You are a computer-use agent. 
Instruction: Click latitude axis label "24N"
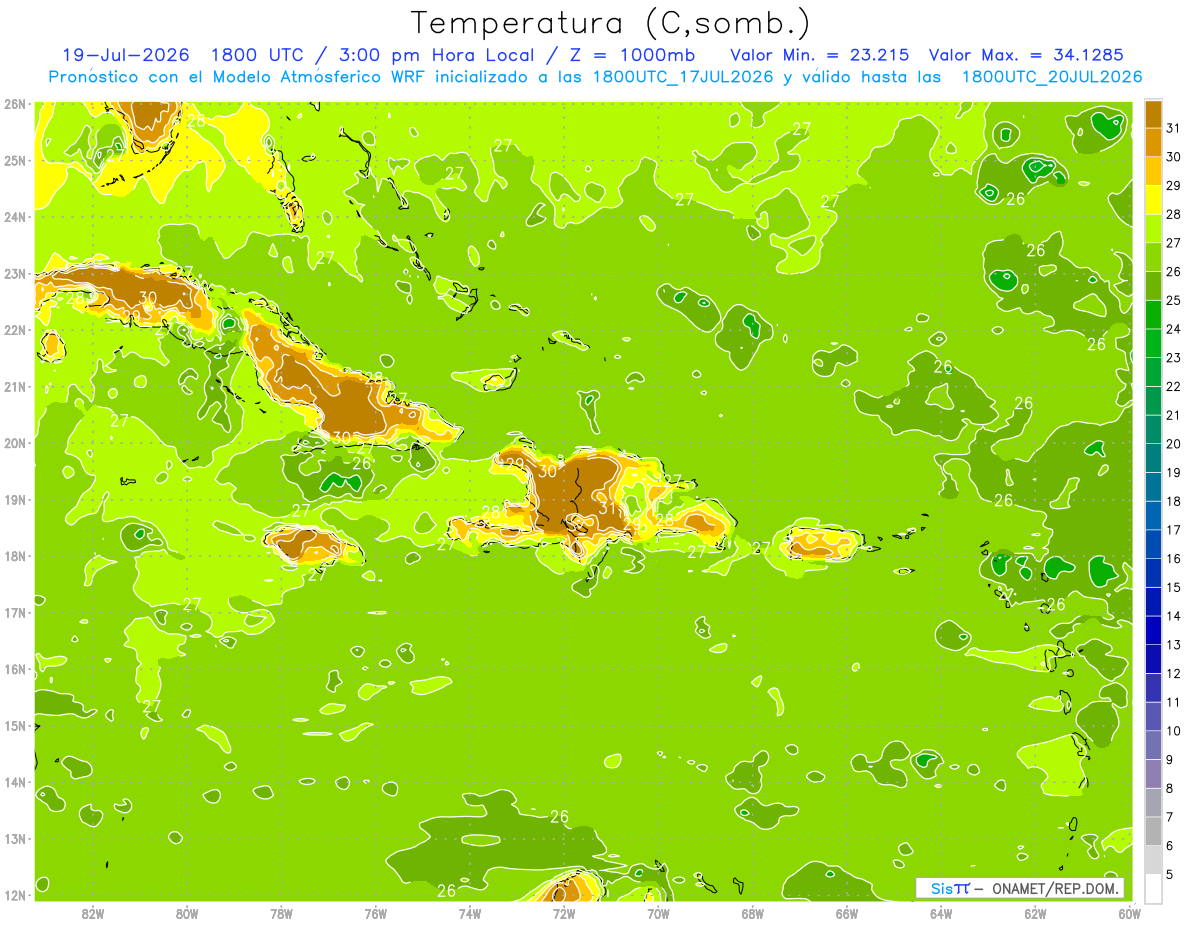click(15, 217)
